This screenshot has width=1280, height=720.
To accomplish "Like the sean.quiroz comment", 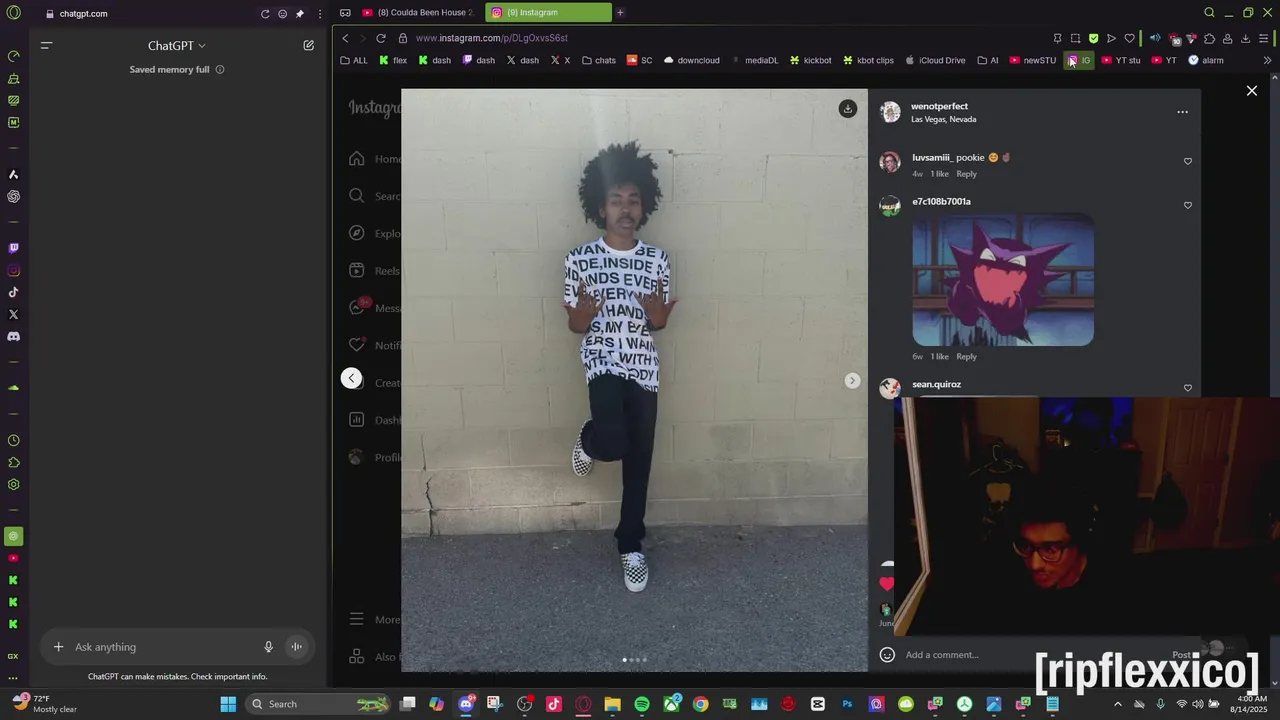I will click(1188, 388).
